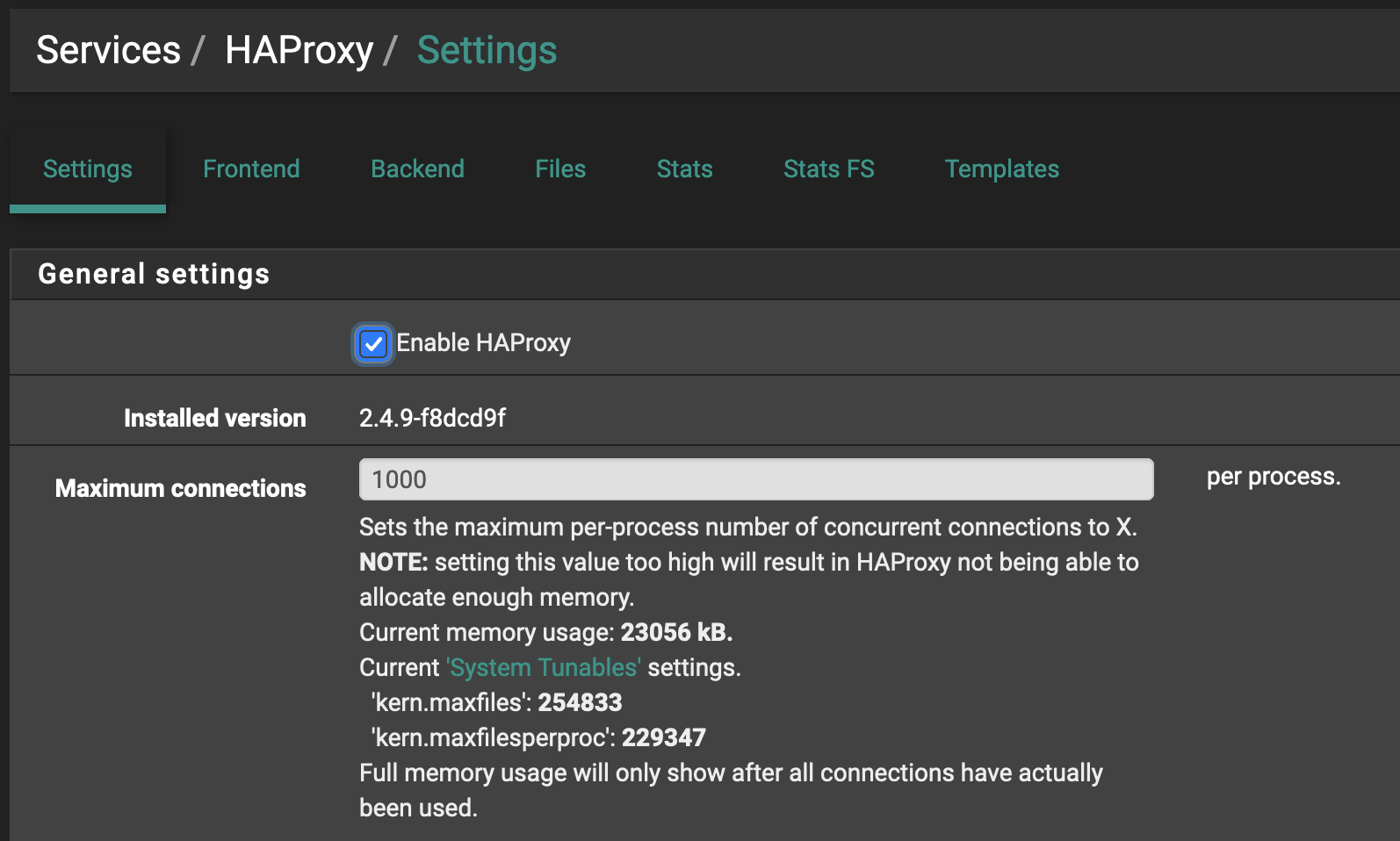The width and height of the screenshot is (1400, 841).
Task: Toggle the Enable HAProxy checkbox
Action: click(x=373, y=343)
